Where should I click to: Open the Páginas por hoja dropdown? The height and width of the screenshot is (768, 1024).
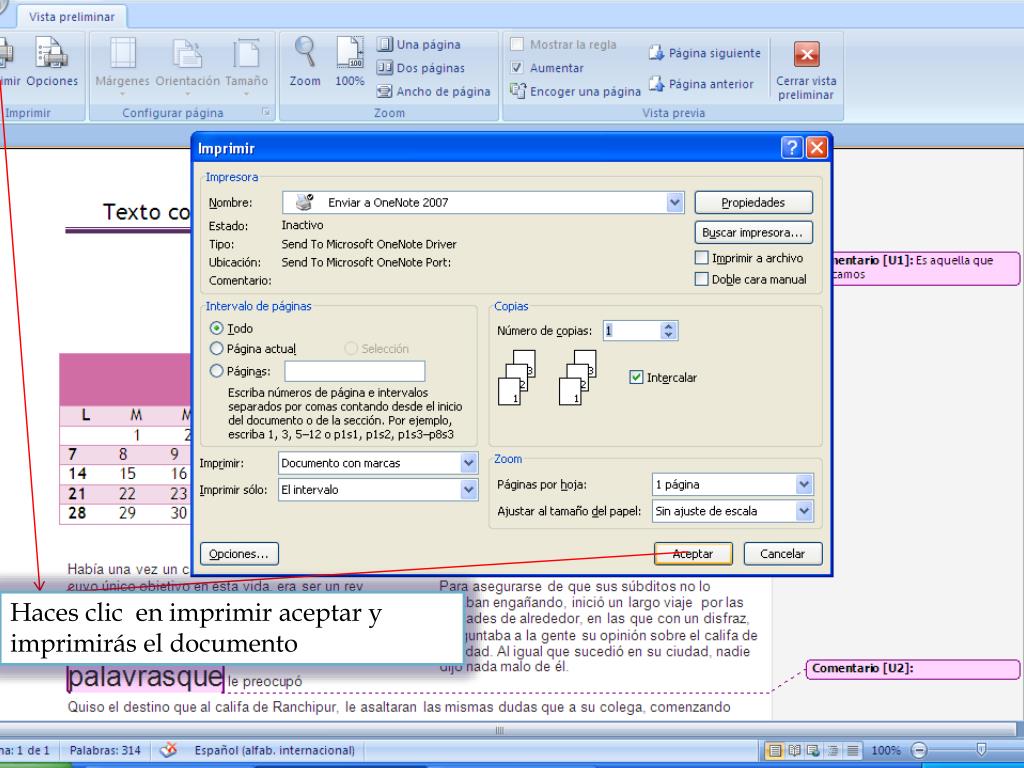coord(804,485)
